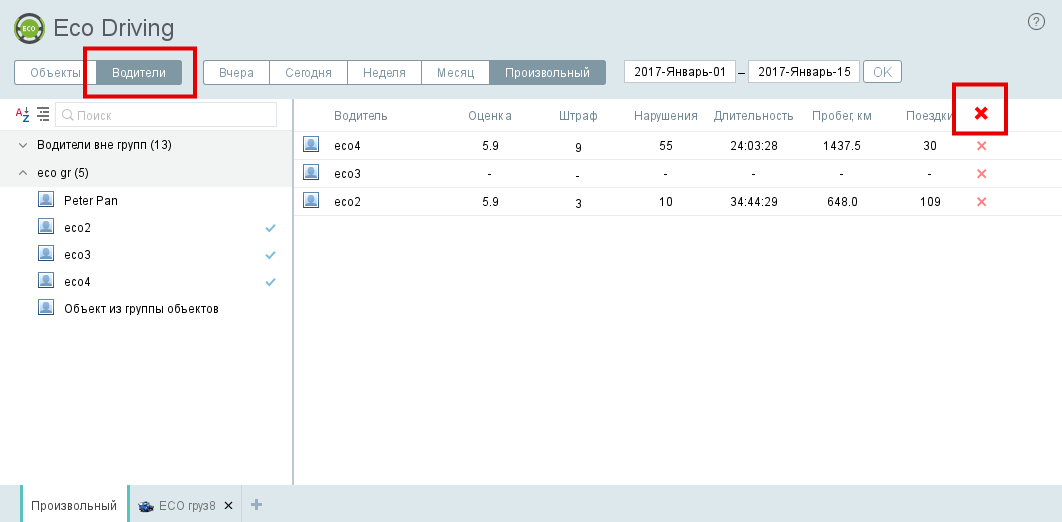This screenshot has height=522, width=1062.
Task: Select the Неделя period tab
Action: [x=384, y=73]
